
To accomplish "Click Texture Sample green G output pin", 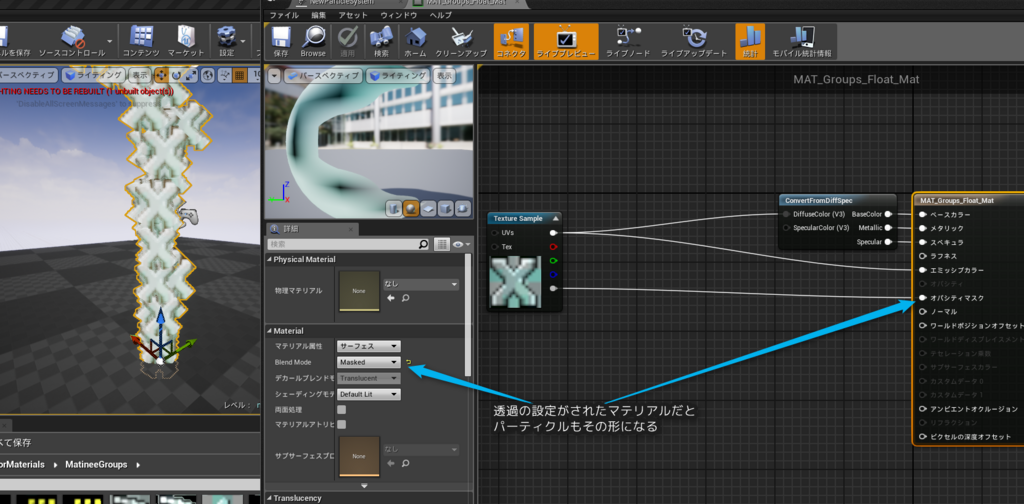I will tap(554, 260).
